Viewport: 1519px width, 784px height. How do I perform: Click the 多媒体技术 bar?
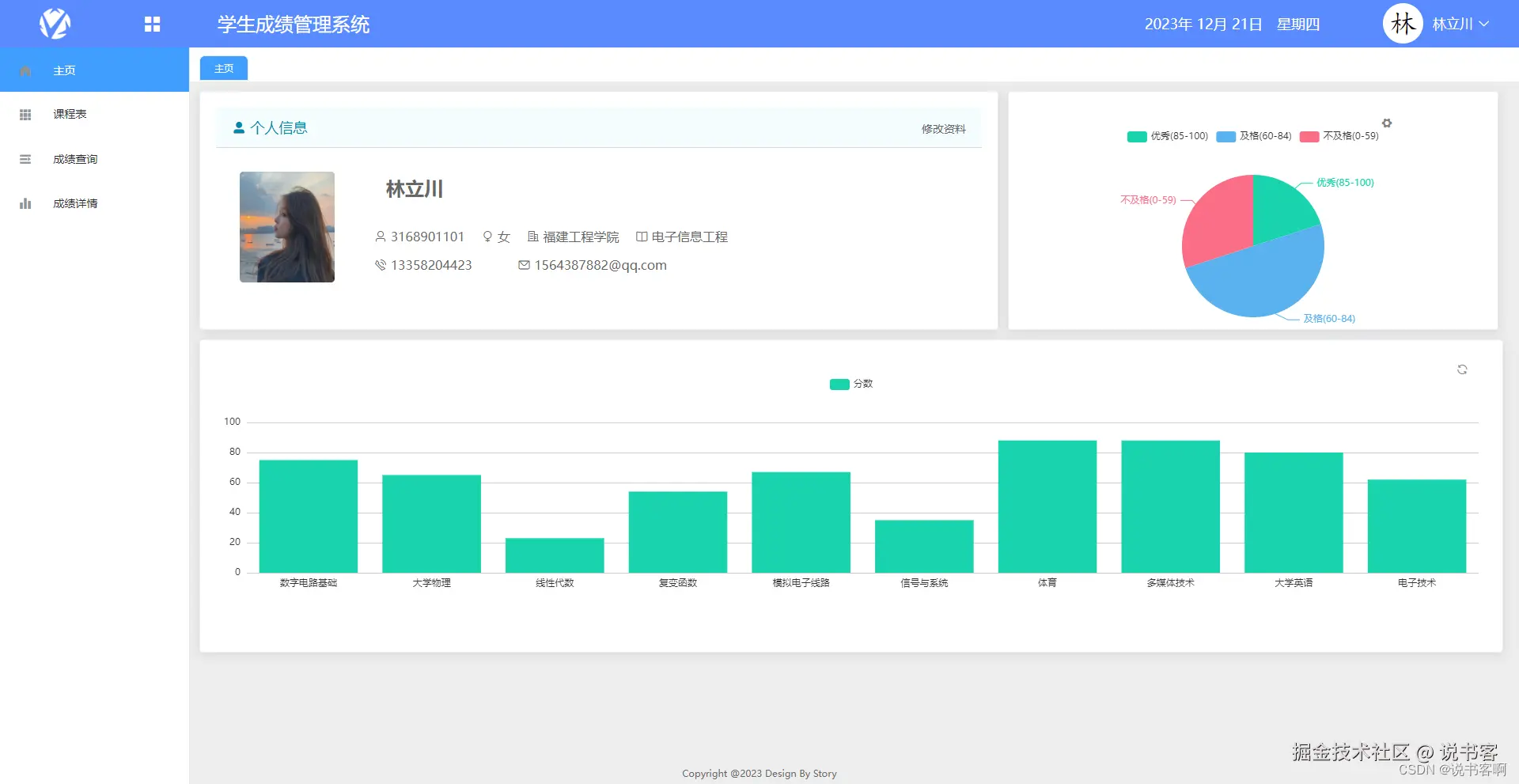(1170, 506)
